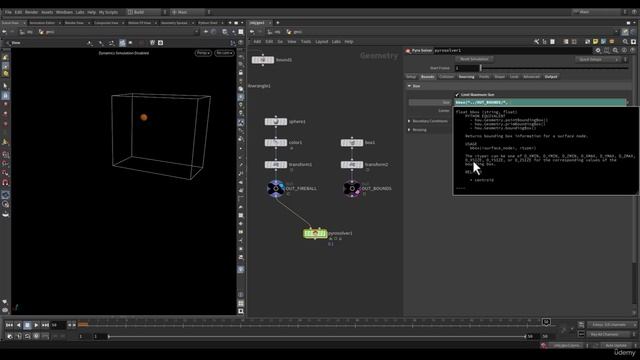Open the Windows menu
This screenshot has width=640, height=360.
point(64,12)
